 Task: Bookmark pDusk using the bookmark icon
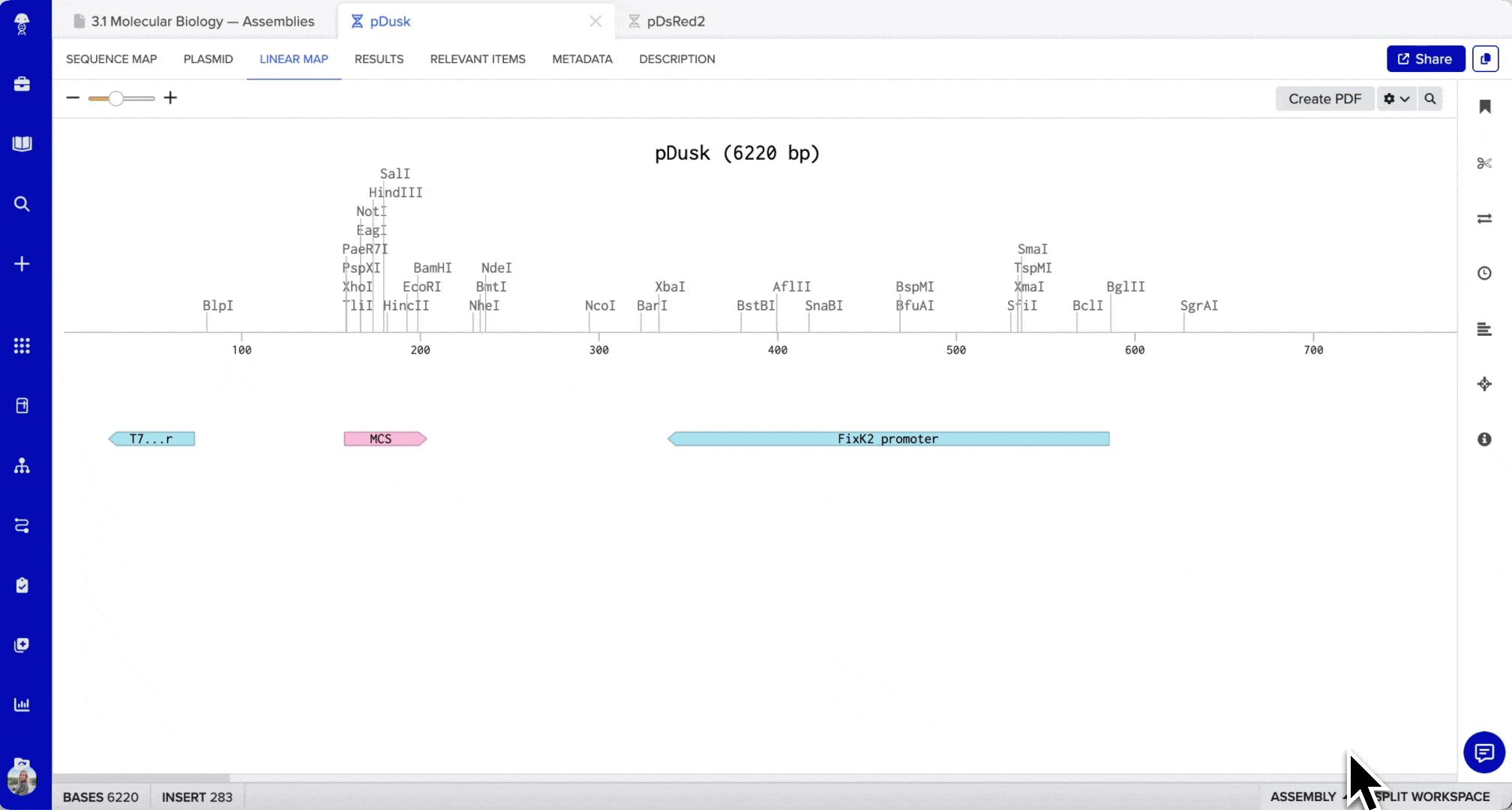pyautogui.click(x=1484, y=107)
